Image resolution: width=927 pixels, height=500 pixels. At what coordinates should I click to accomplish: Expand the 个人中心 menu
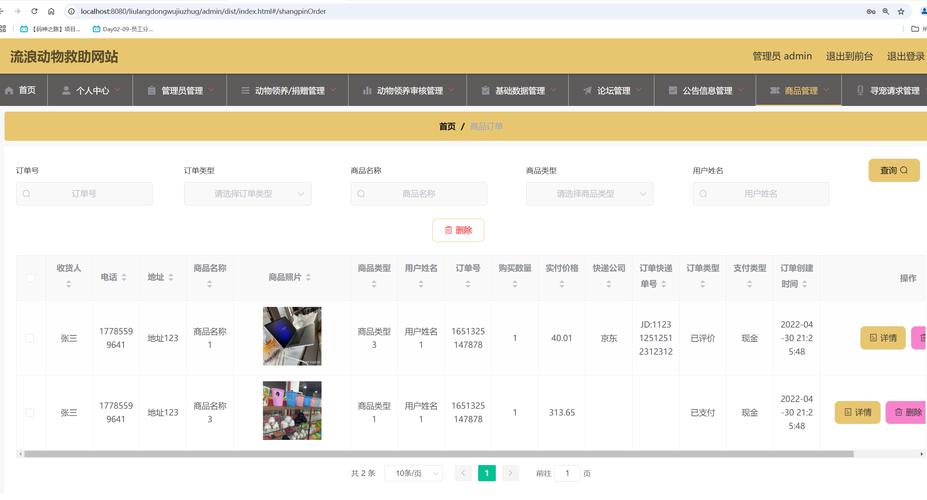pos(90,90)
